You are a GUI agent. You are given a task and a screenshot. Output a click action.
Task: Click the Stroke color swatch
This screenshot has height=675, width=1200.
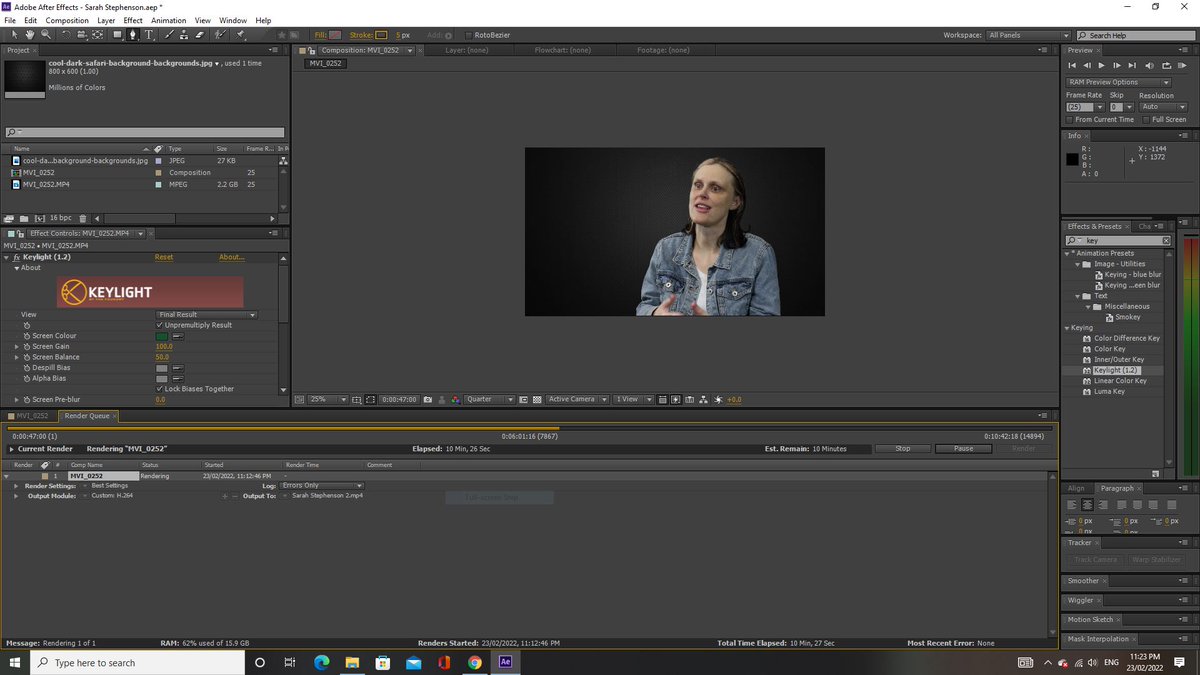pos(380,35)
